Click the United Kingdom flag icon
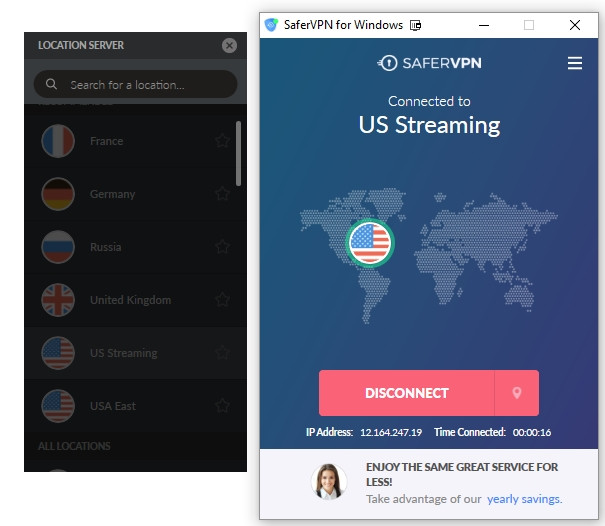Image resolution: width=605 pixels, height=526 pixels. 58,300
